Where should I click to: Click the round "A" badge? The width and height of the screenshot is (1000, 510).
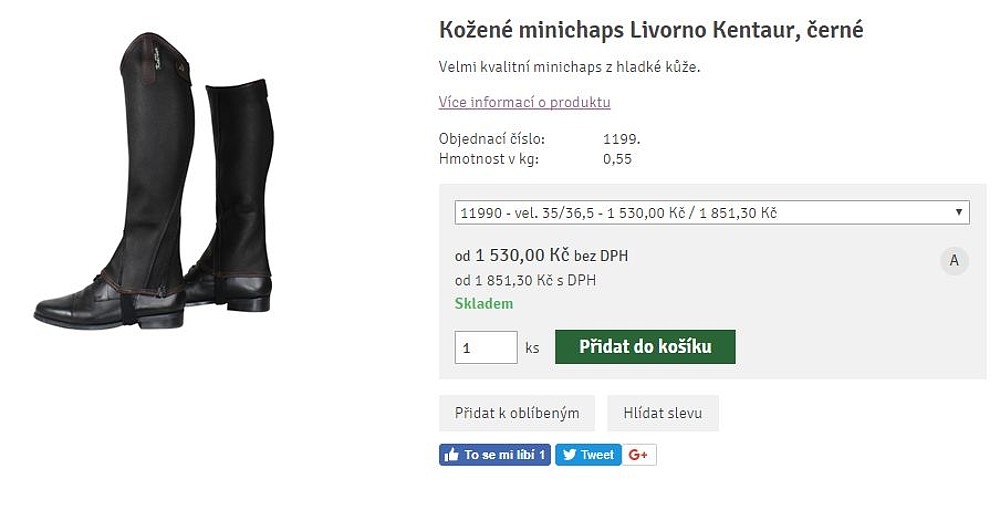point(954,261)
